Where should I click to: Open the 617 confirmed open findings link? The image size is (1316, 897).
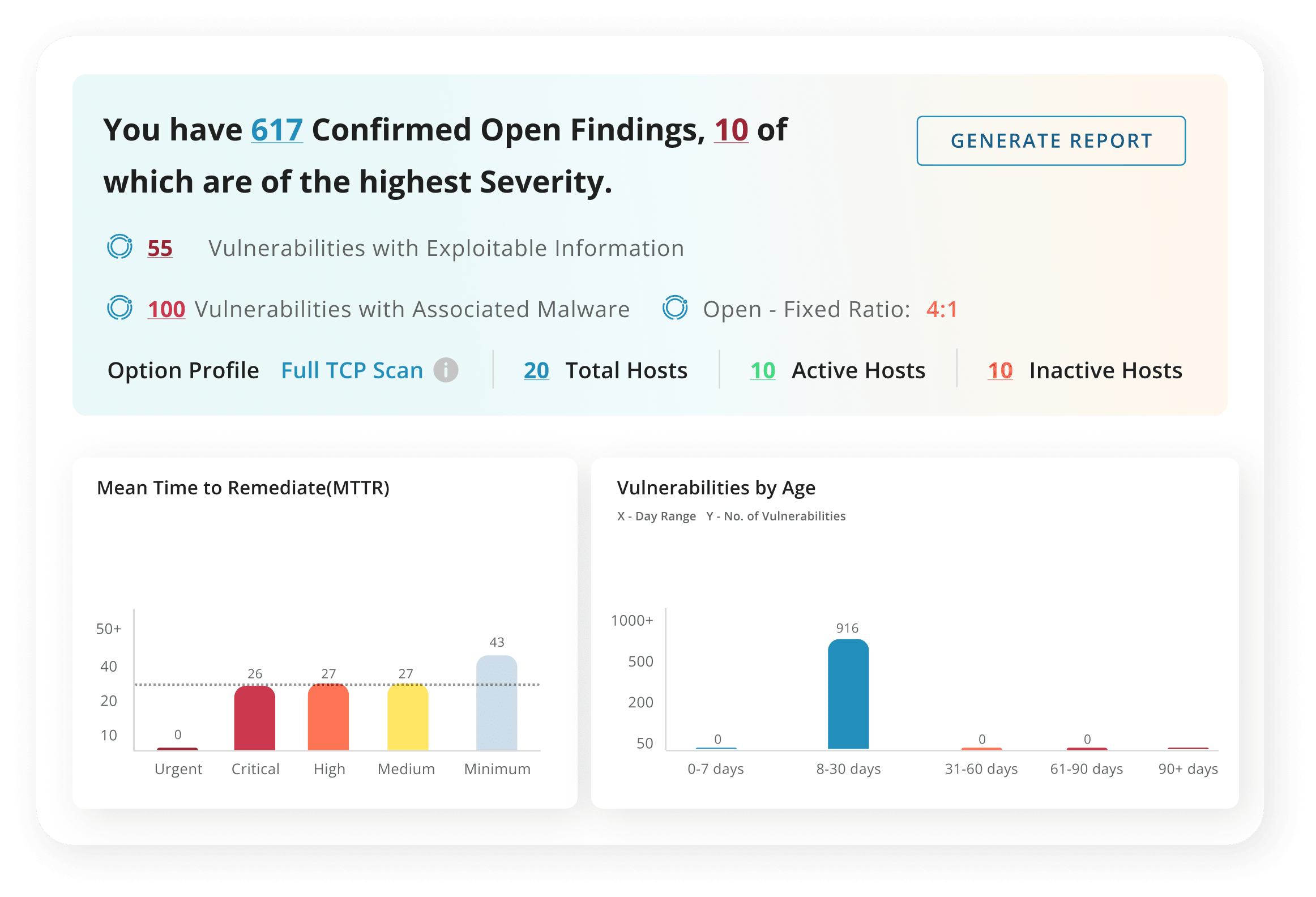tap(277, 130)
